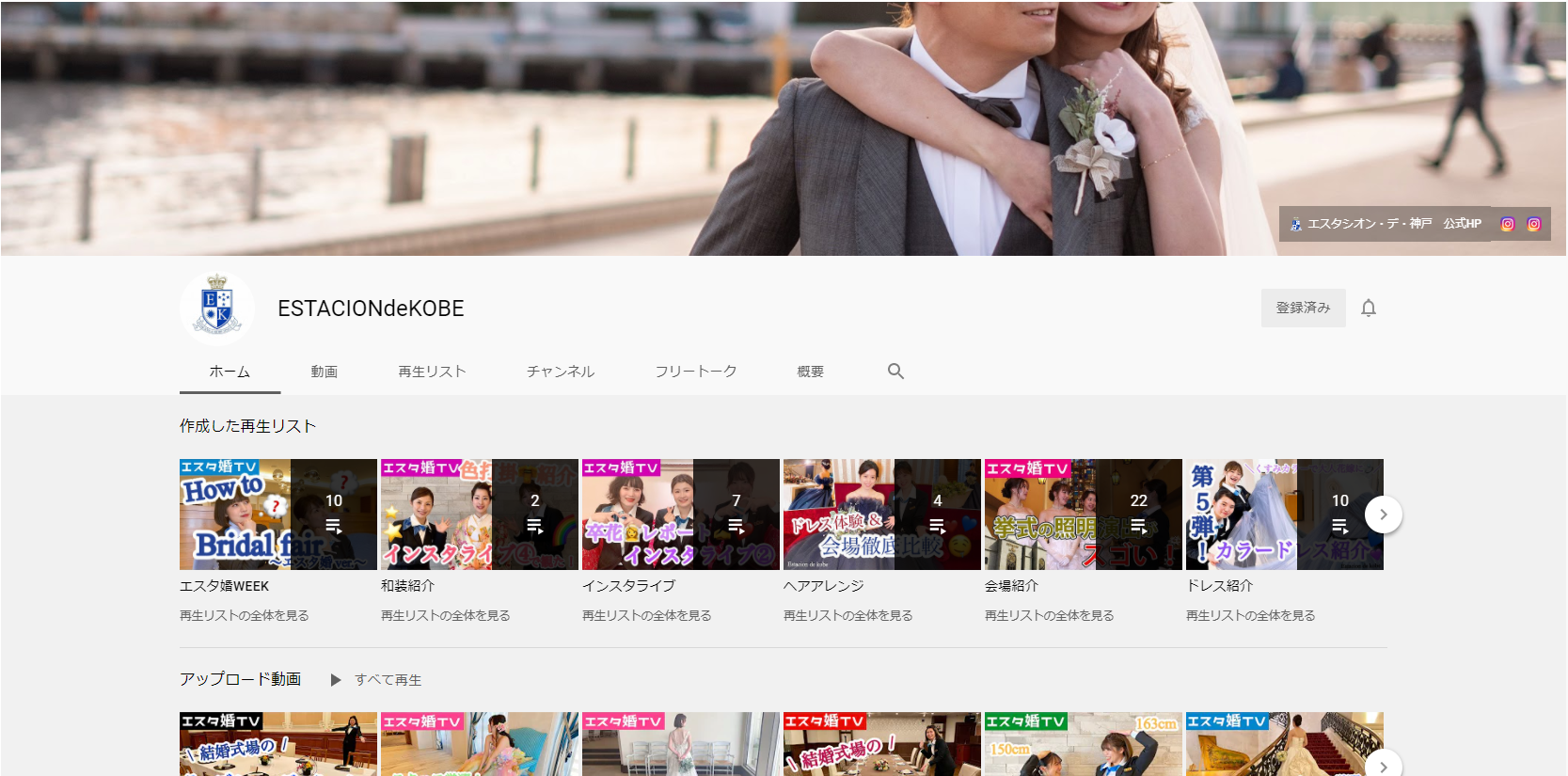Click the 登録済み subscribed button
1568x776 pixels.
click(1303, 308)
